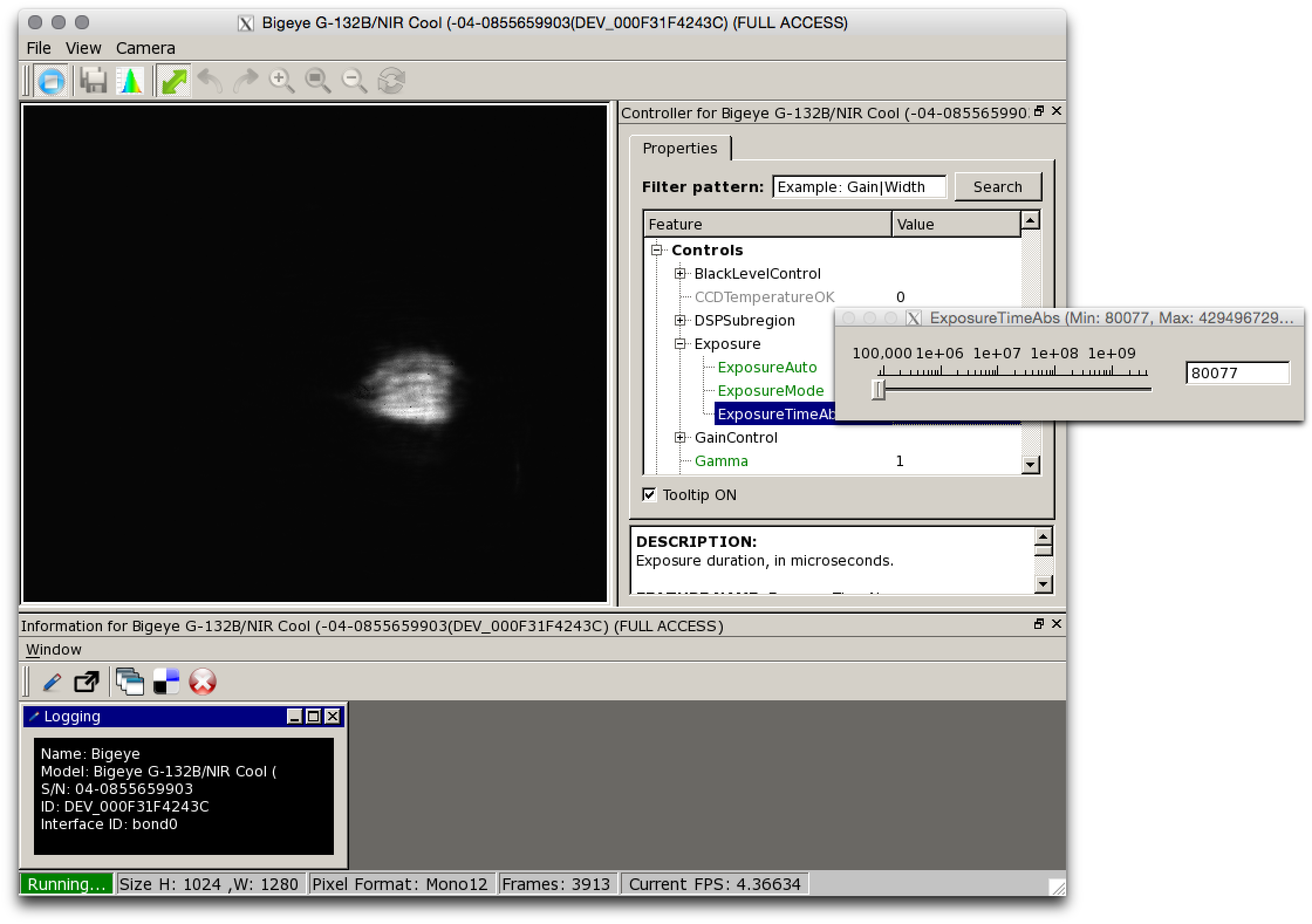Click the blue pencil logging icon
Viewport: 1312px width, 924px height.
(x=52, y=682)
